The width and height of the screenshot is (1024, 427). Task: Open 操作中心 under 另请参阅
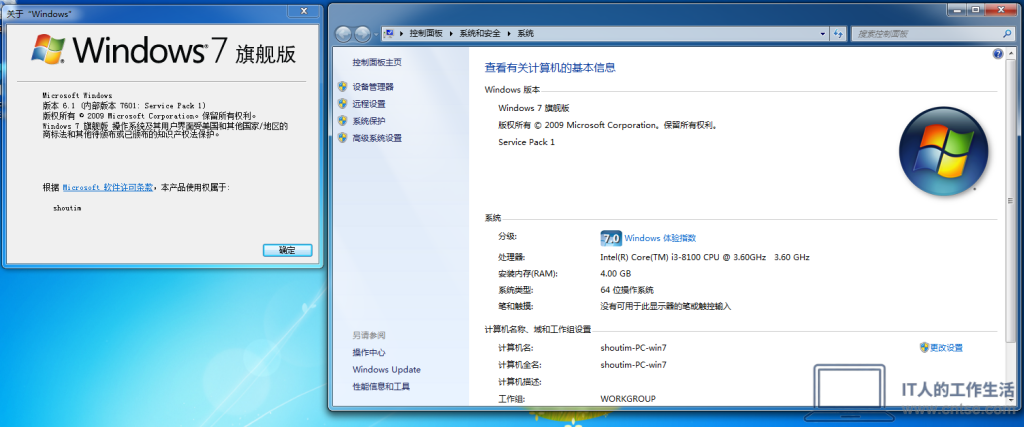click(x=369, y=353)
